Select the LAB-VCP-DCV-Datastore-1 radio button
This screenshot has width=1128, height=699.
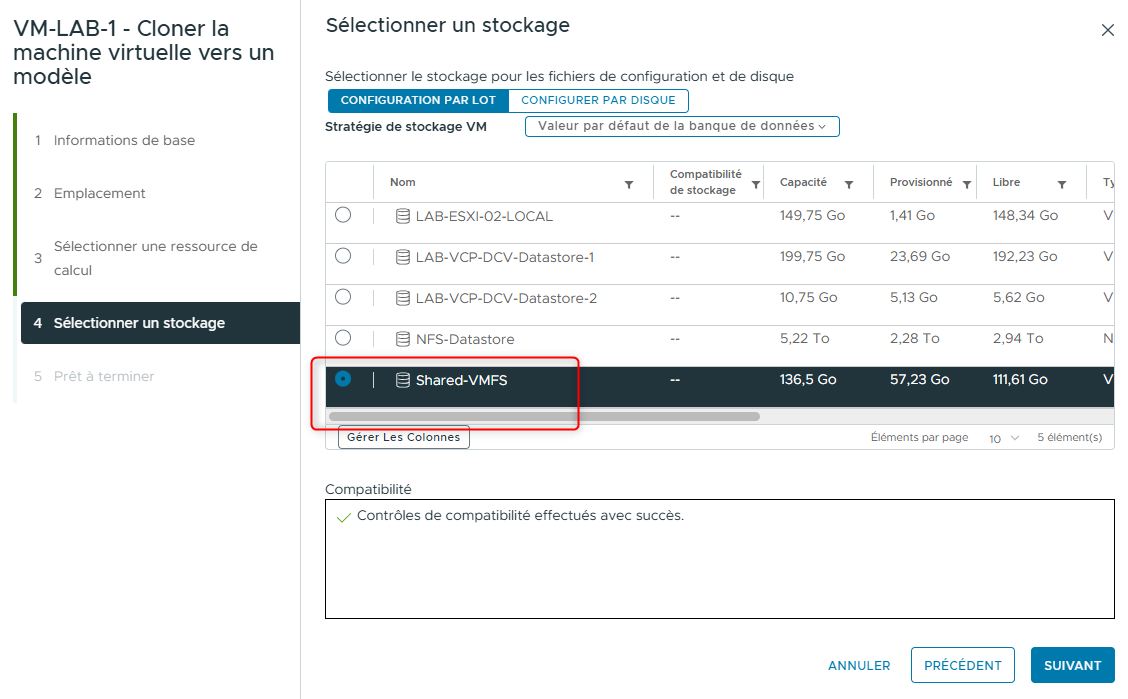coord(342,256)
